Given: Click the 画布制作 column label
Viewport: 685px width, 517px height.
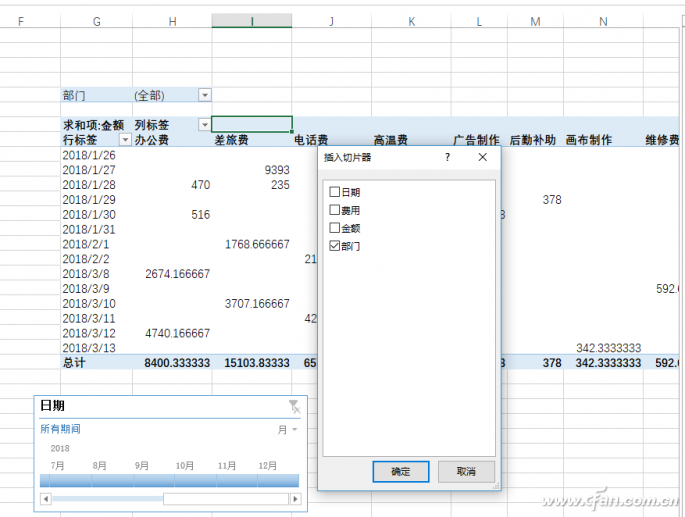Looking at the screenshot, I should 589,140.
